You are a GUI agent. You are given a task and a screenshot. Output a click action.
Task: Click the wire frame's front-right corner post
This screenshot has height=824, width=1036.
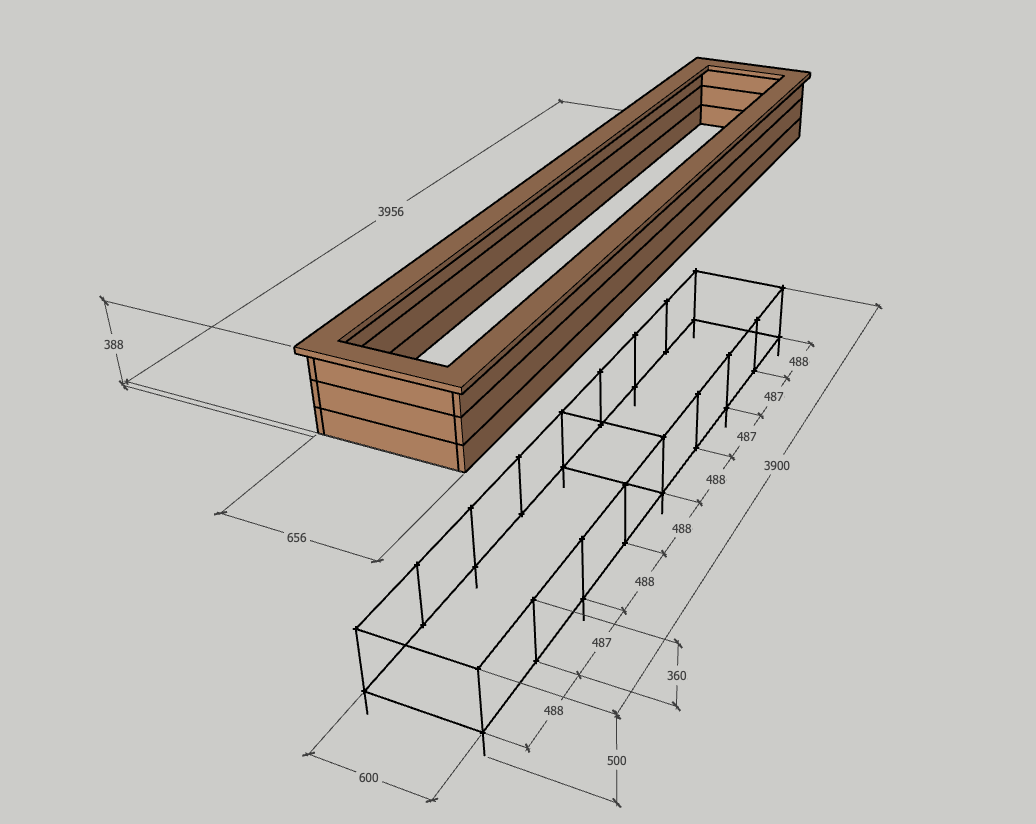[x=481, y=705]
